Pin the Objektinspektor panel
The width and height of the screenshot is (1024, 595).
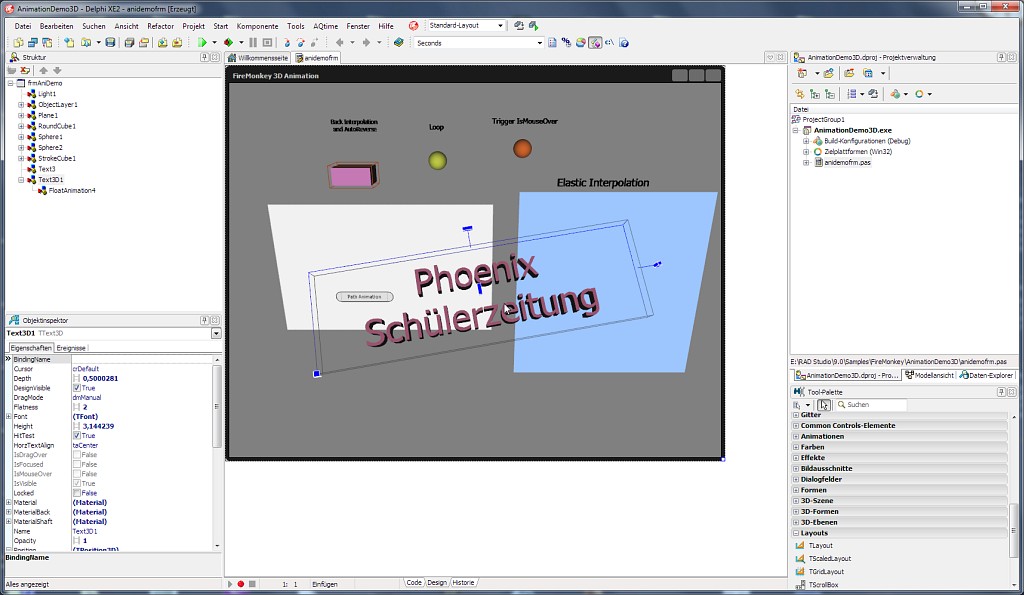(x=204, y=320)
